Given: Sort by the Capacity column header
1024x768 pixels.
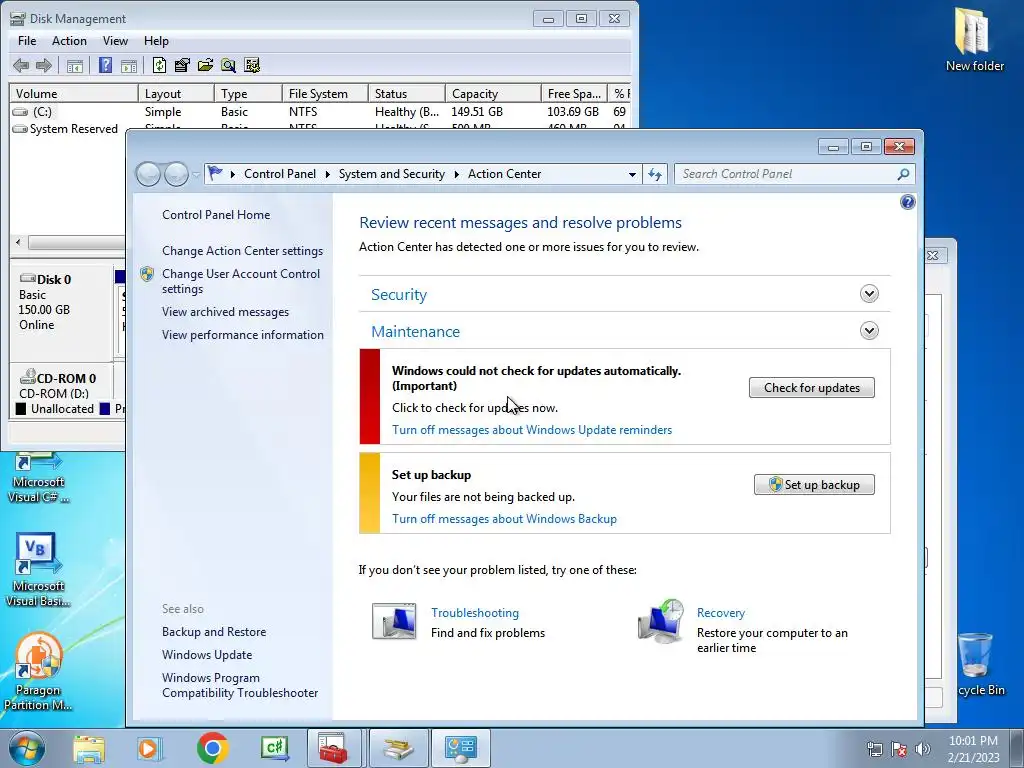Looking at the screenshot, I should tap(493, 93).
